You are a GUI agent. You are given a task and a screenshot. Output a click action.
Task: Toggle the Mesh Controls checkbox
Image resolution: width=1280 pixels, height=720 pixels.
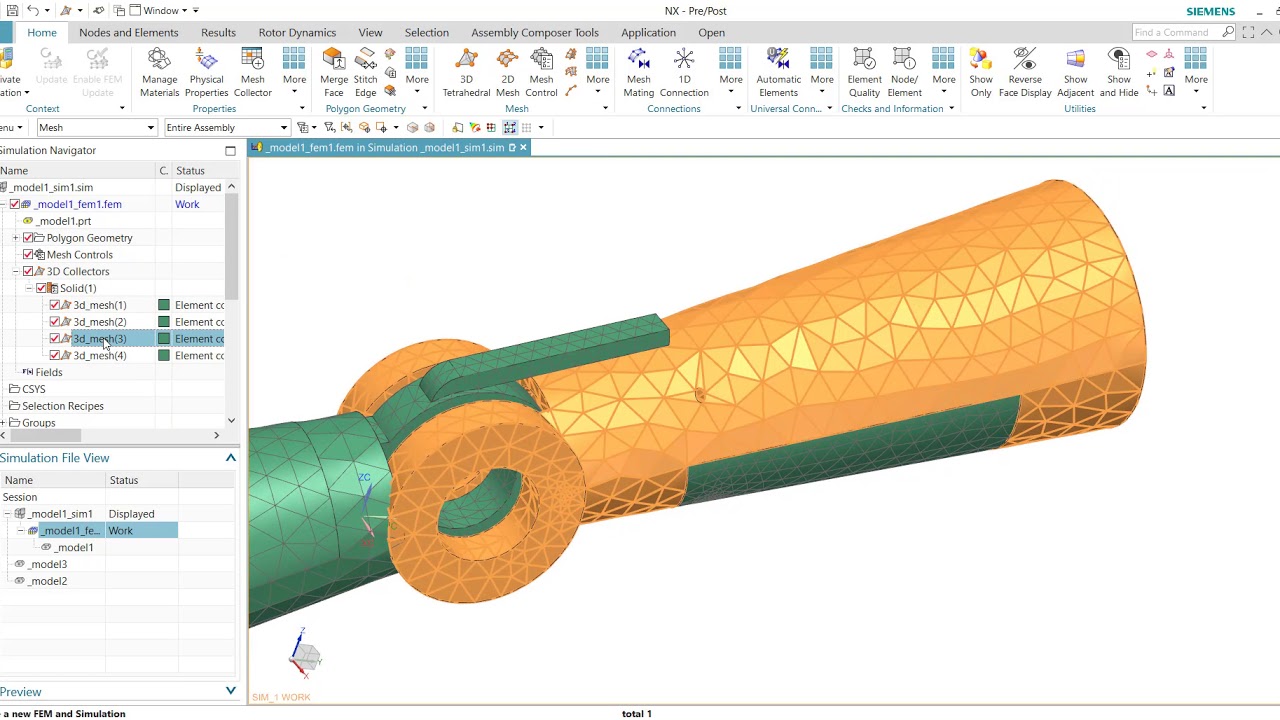[x=28, y=254]
